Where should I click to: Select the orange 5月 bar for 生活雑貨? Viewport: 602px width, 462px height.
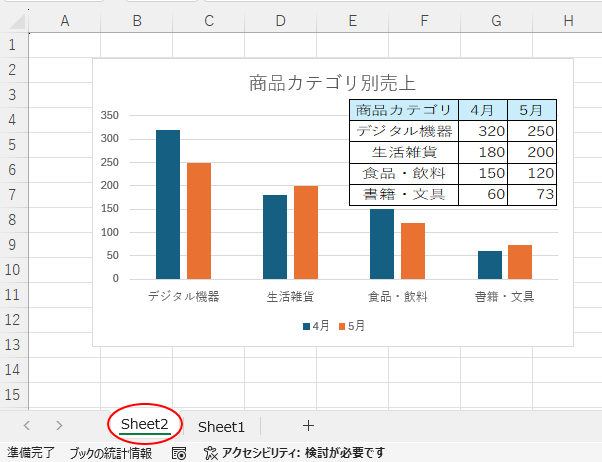click(306, 232)
